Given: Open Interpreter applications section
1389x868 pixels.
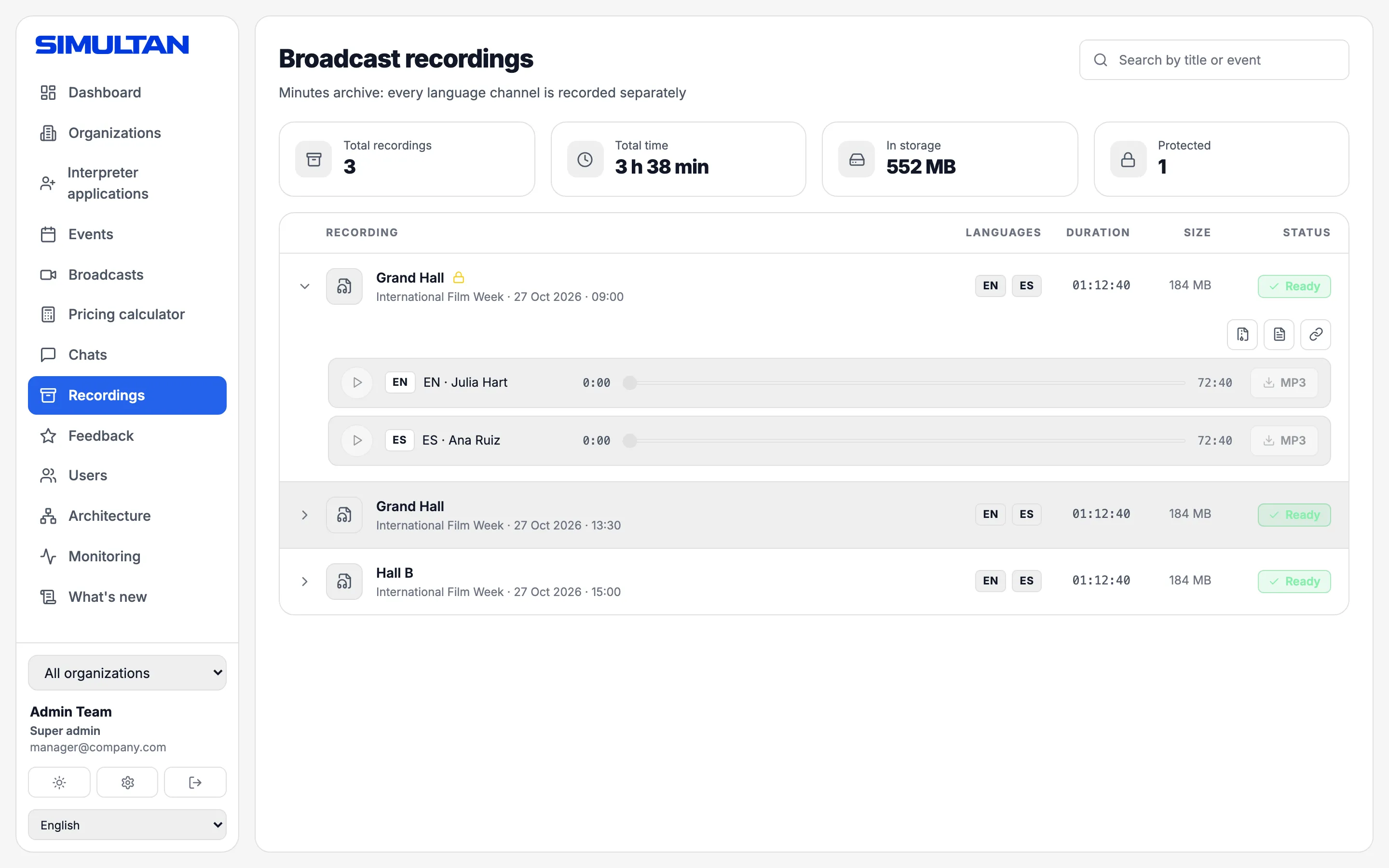Looking at the screenshot, I should (127, 183).
